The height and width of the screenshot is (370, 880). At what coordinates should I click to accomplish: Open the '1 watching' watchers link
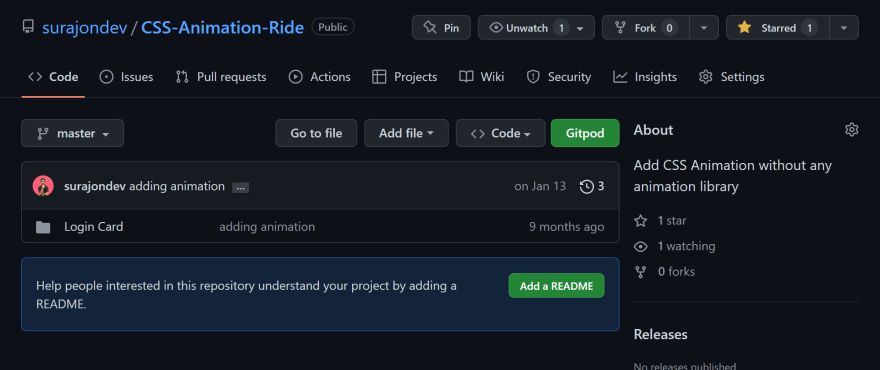coord(686,246)
